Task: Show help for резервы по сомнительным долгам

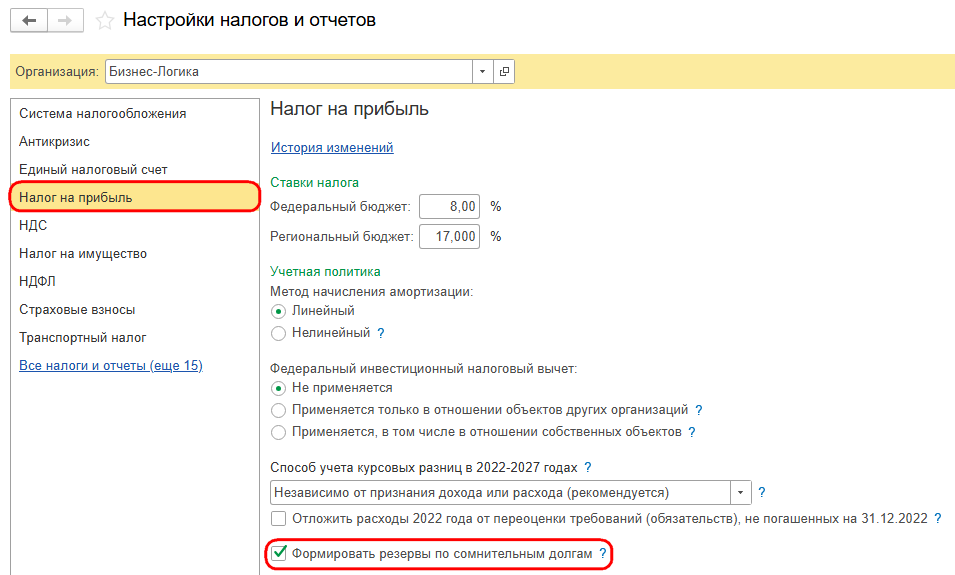Action: (x=603, y=553)
